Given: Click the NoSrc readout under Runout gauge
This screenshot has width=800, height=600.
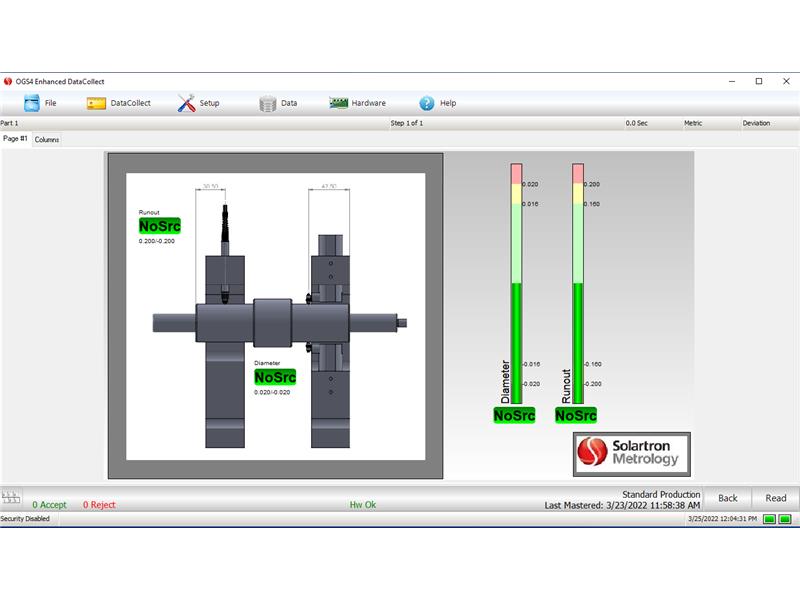Looking at the screenshot, I should (x=576, y=415).
